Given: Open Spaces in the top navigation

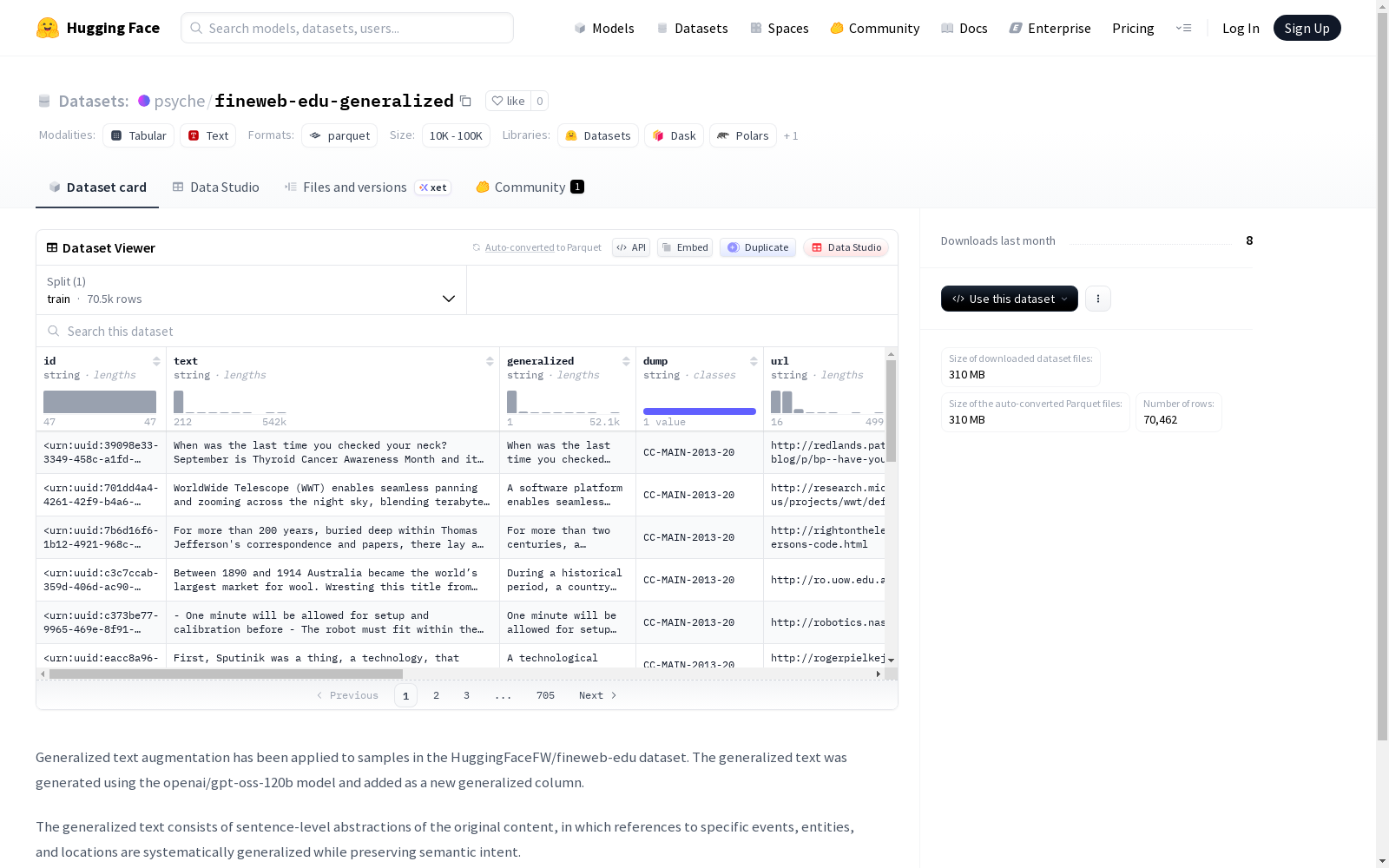Looking at the screenshot, I should pos(780,28).
